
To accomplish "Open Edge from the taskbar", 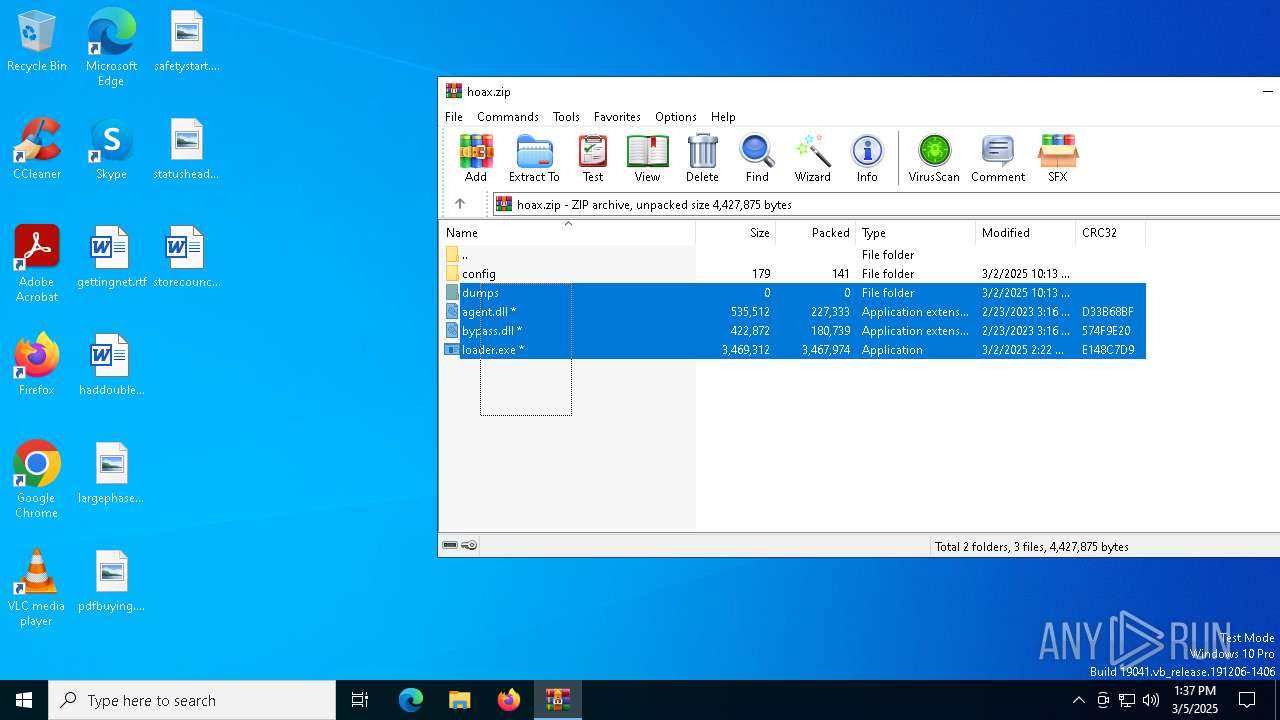I will (411, 700).
